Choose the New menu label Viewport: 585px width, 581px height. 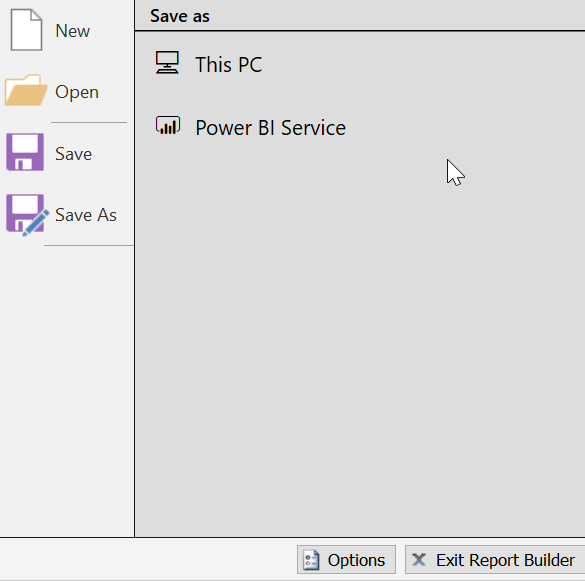pyautogui.click(x=73, y=31)
